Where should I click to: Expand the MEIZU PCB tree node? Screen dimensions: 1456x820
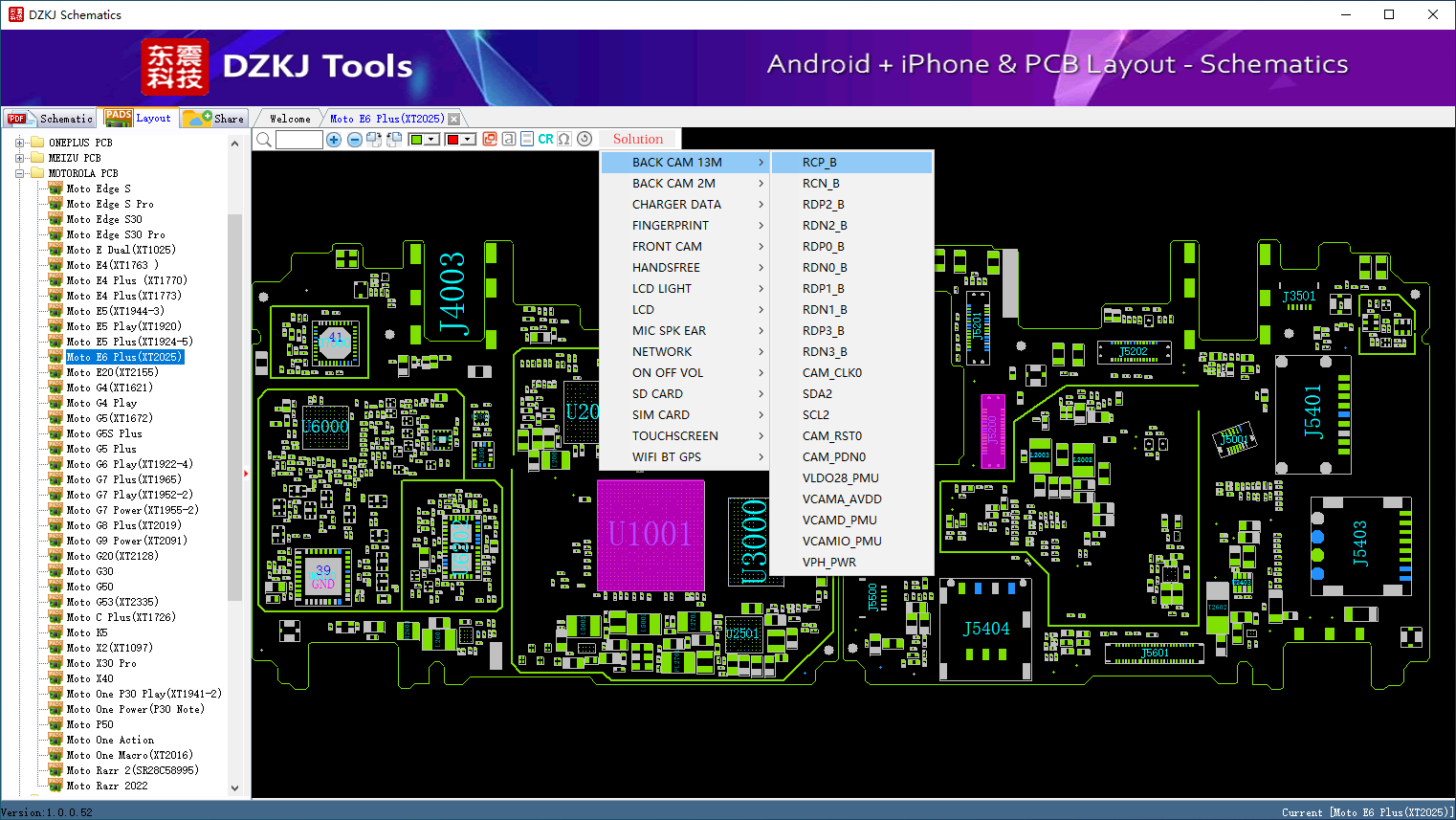click(19, 158)
